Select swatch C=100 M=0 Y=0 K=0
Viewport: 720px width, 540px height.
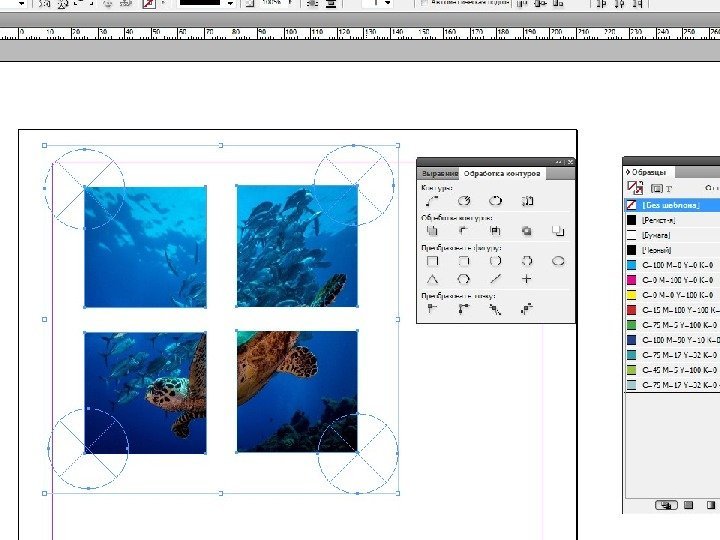tap(672, 265)
